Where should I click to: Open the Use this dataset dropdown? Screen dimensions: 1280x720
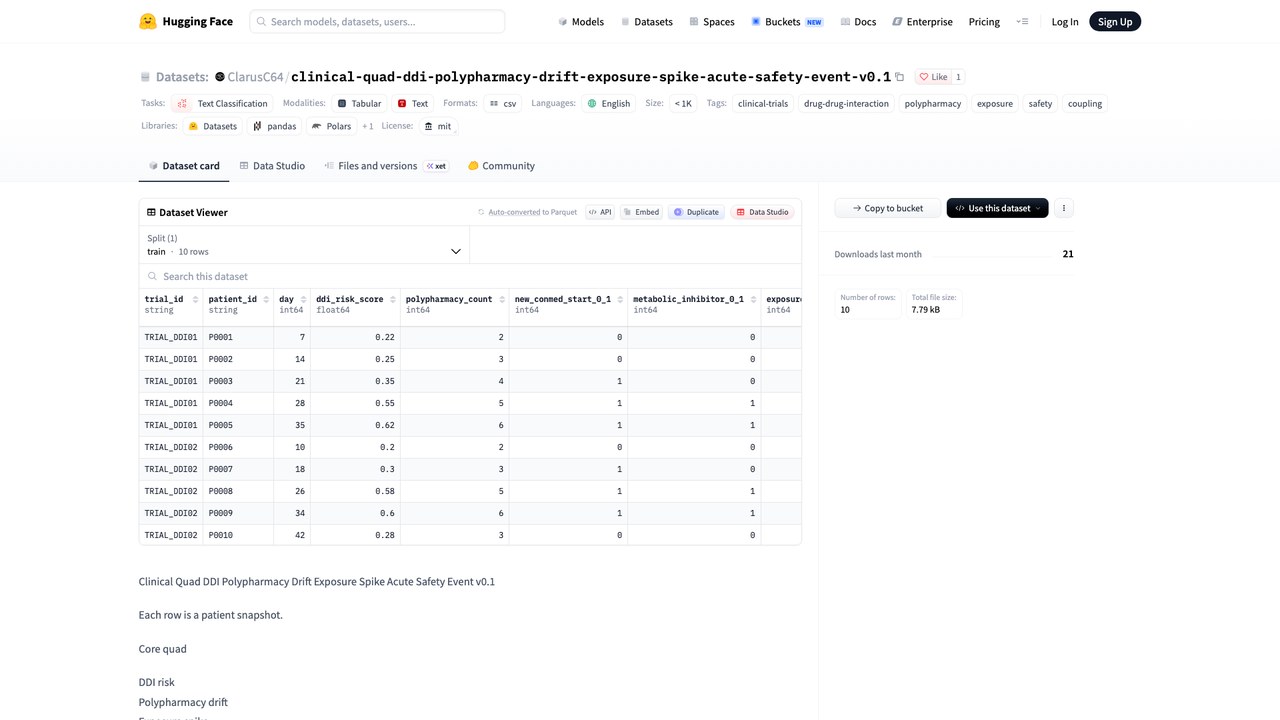(x=997, y=208)
